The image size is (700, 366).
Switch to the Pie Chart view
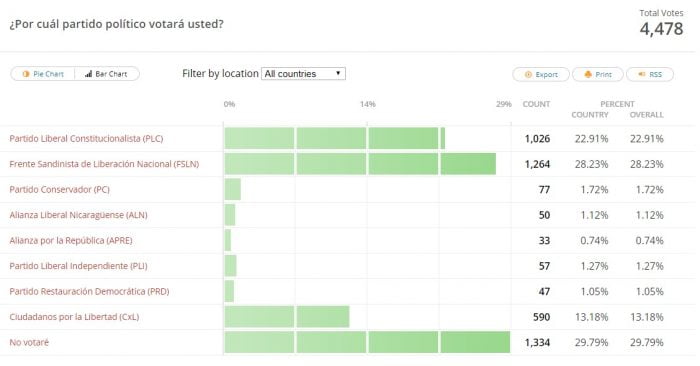(43, 74)
